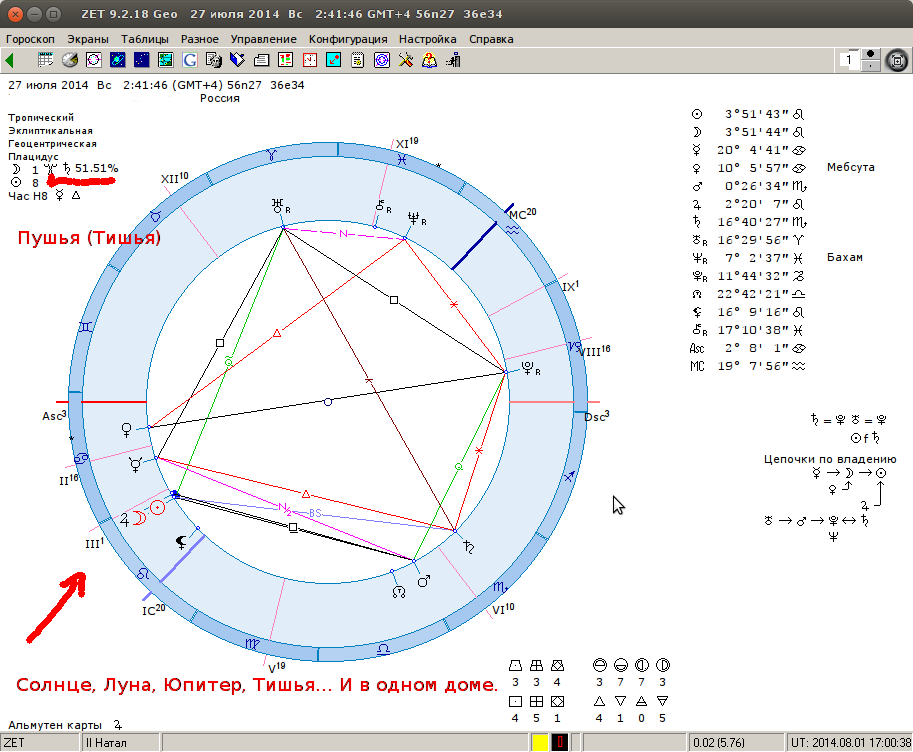913x752 pixels.
Task: Open the geographic map toolbar icon
Action: tap(165, 60)
